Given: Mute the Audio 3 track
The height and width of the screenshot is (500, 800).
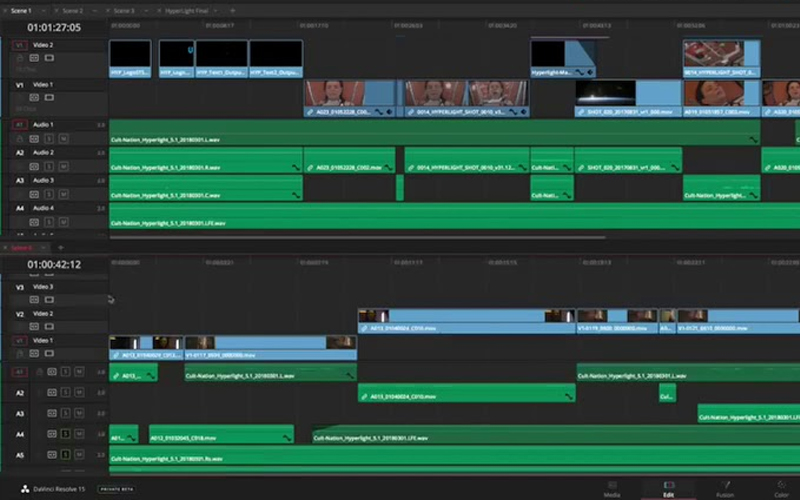Looking at the screenshot, I should (x=63, y=194).
